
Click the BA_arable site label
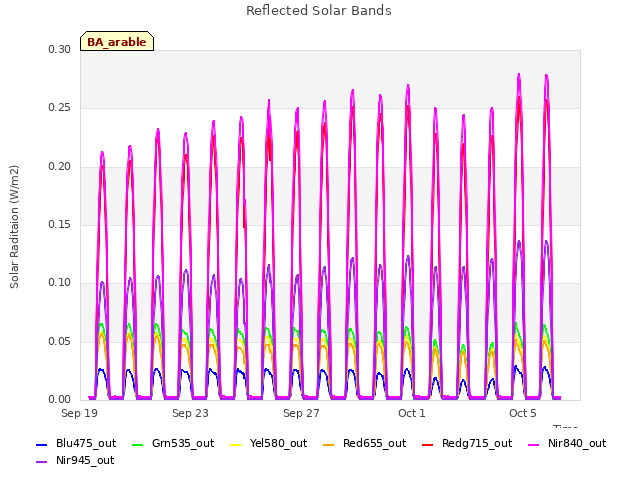point(117,42)
